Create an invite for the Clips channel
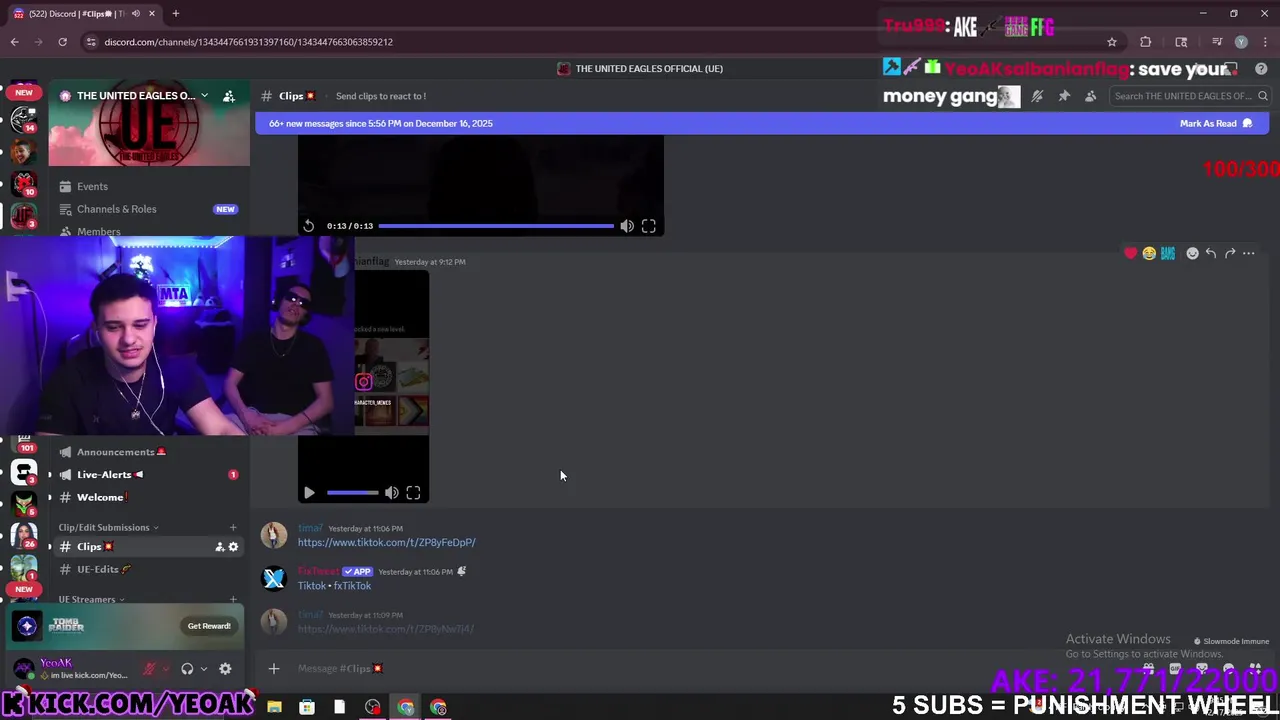This screenshot has width=1280, height=720. [x=220, y=547]
